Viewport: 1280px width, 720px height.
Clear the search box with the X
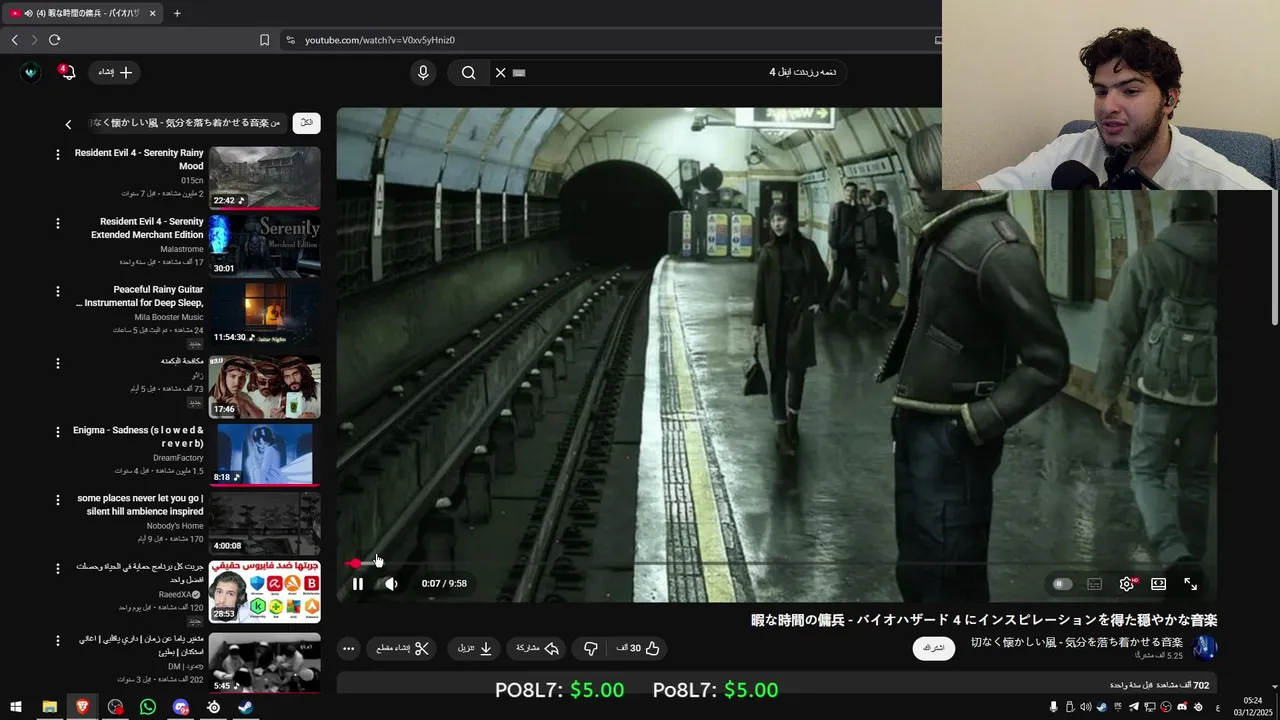[500, 72]
